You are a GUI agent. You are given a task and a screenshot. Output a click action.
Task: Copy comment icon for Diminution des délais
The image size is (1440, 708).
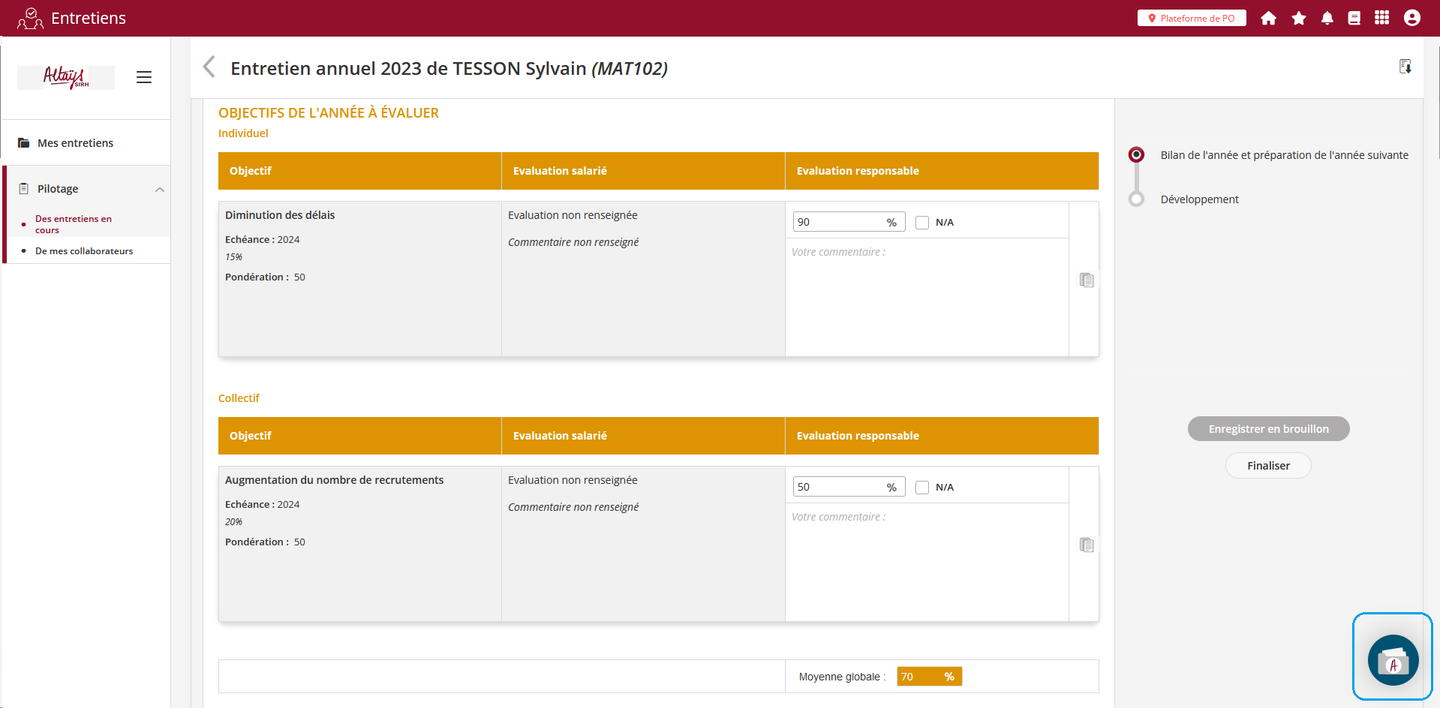(x=1086, y=280)
